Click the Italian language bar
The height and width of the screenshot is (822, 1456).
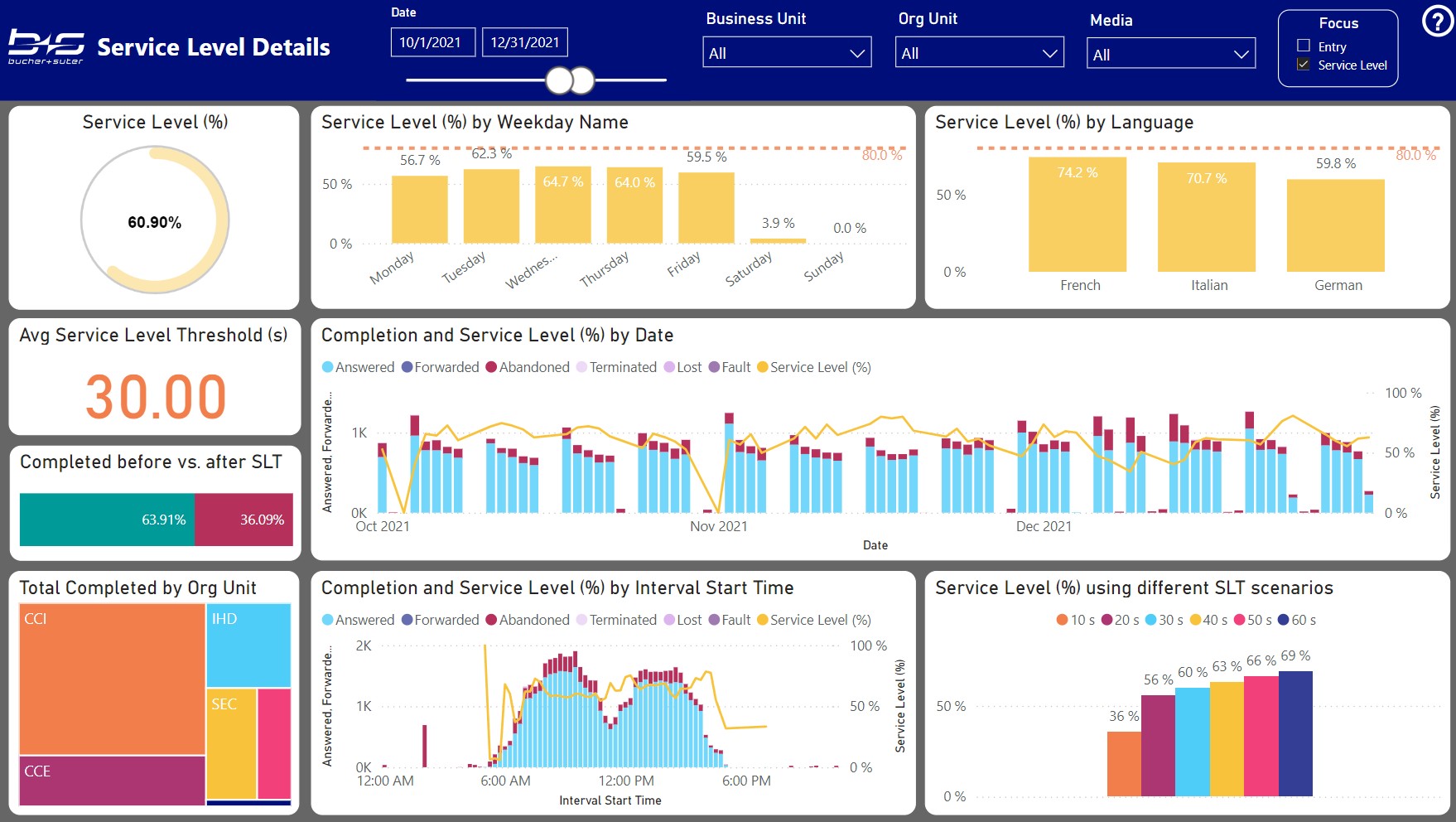(1207, 217)
